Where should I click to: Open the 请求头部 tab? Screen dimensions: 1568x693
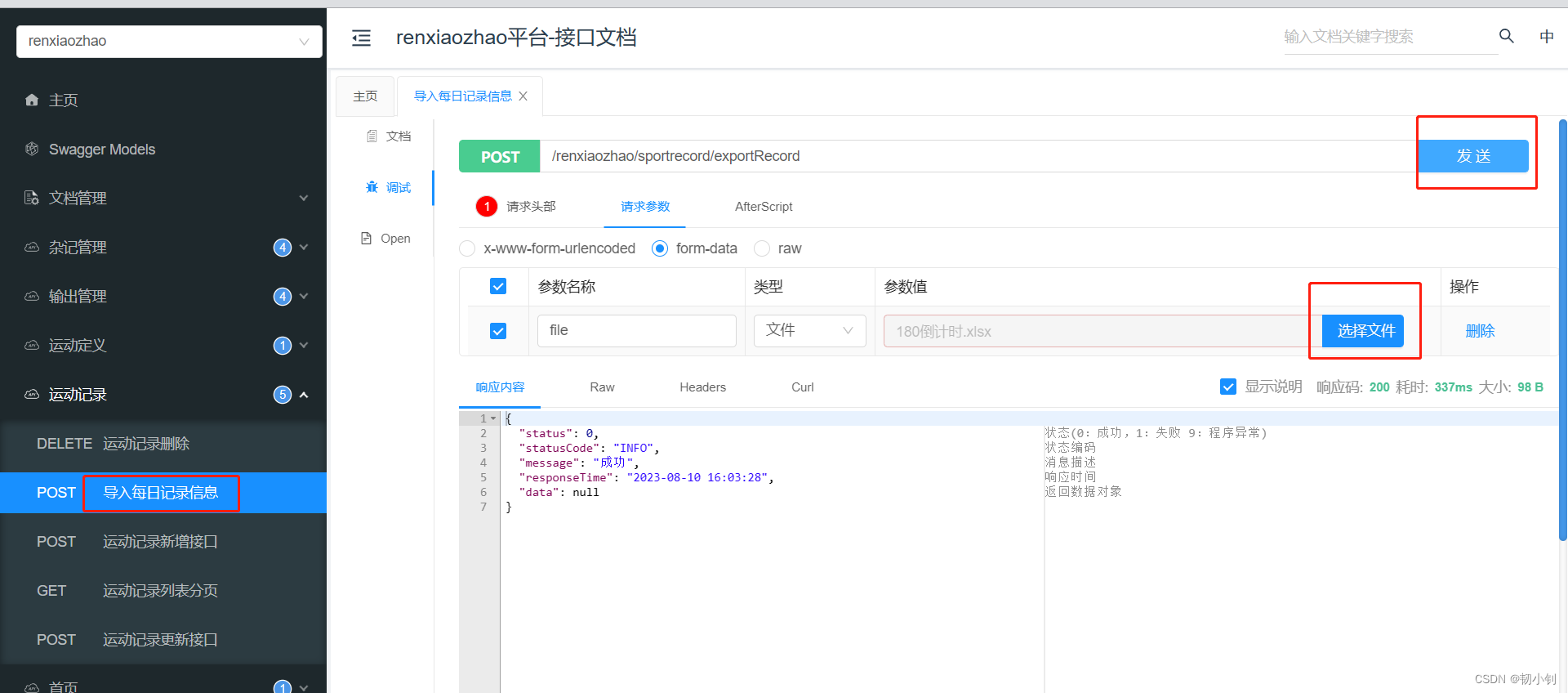(x=531, y=206)
